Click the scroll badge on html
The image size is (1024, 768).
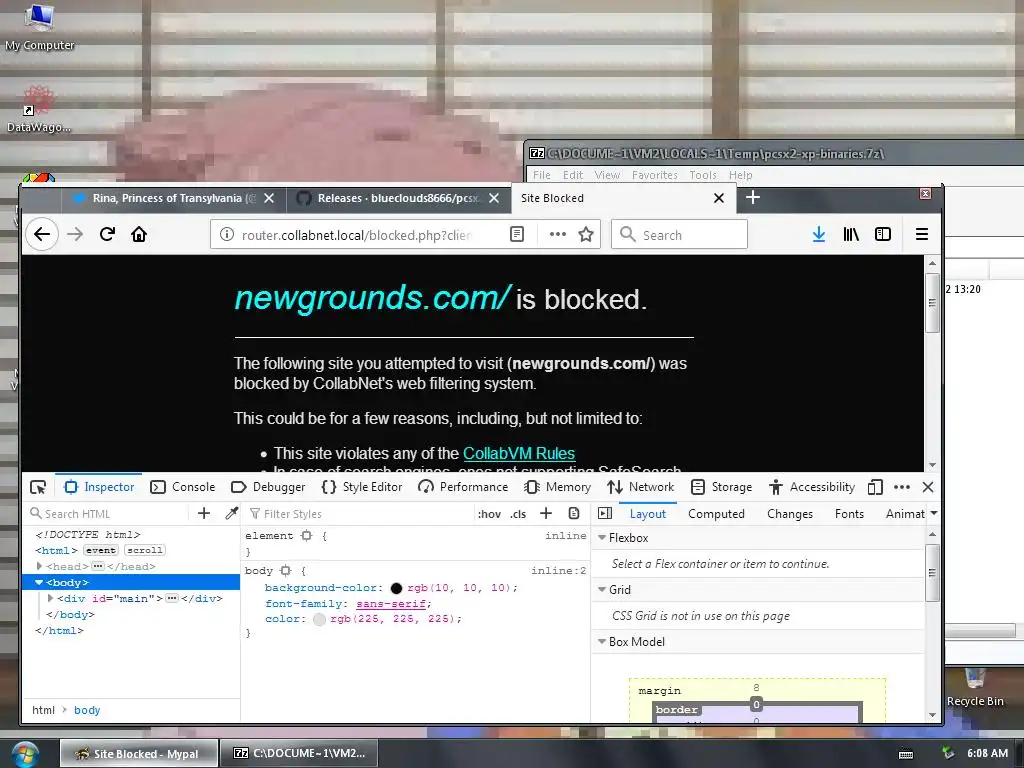tap(145, 551)
